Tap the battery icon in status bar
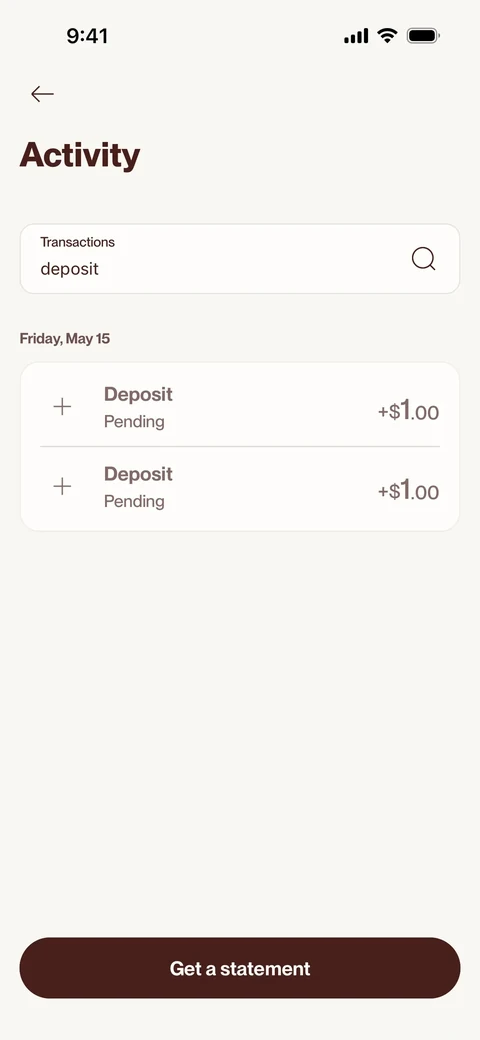480x1040 pixels. point(423,36)
